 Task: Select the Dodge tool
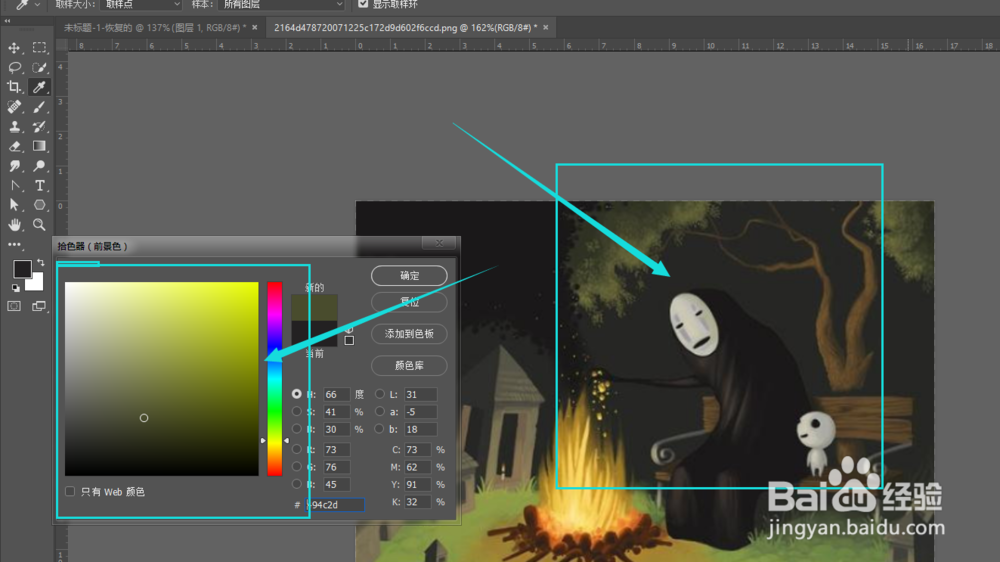pos(39,166)
